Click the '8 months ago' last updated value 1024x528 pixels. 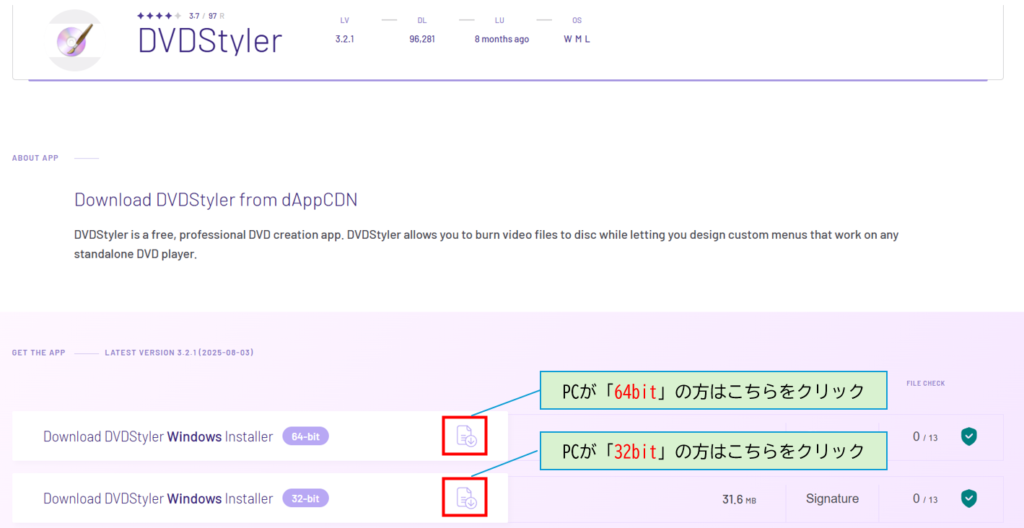502,39
